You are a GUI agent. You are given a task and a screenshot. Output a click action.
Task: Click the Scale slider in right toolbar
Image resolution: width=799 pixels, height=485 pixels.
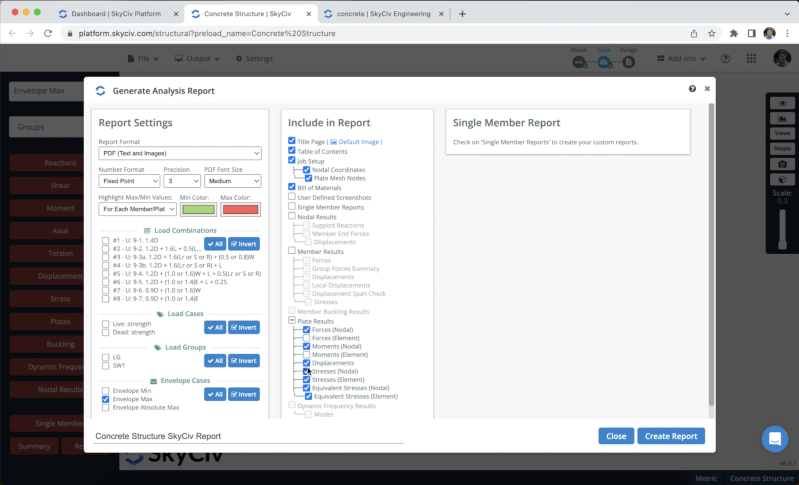(x=782, y=229)
